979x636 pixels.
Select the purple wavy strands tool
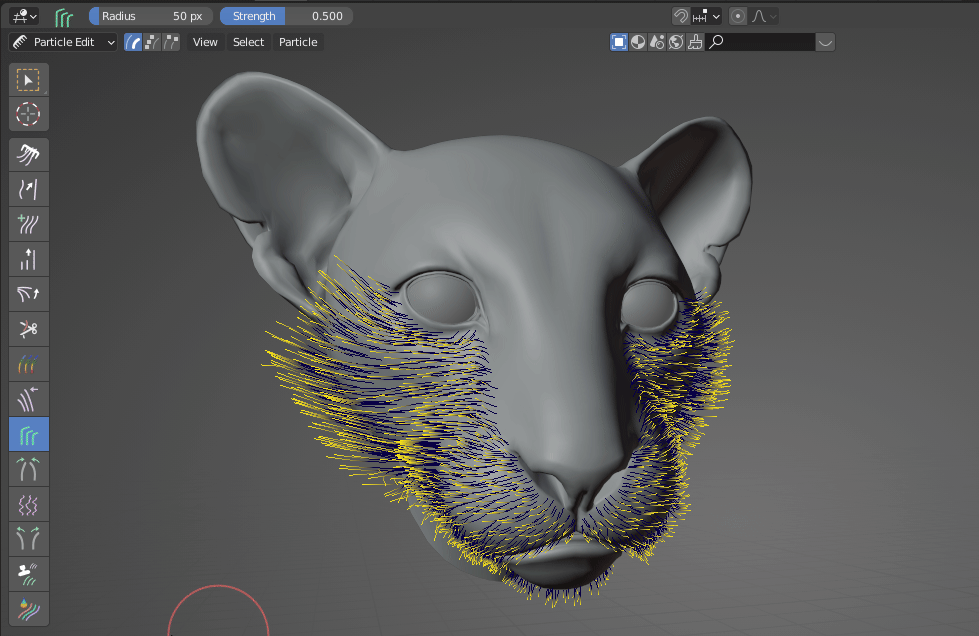tap(29, 504)
